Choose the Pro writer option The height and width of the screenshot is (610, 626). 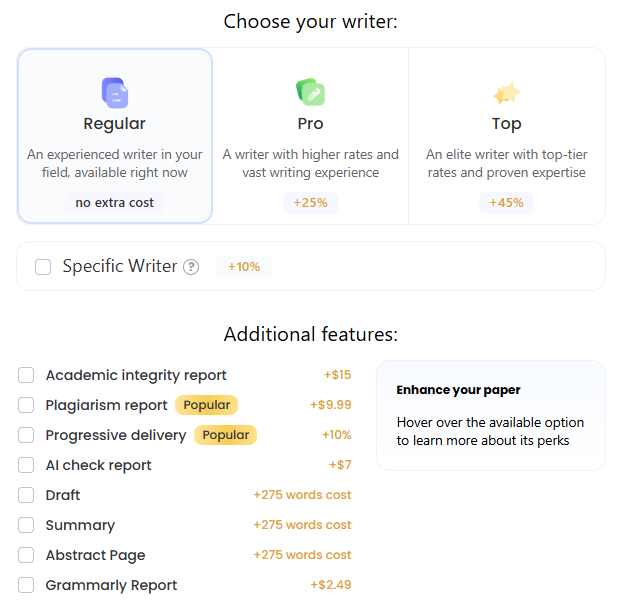310,136
